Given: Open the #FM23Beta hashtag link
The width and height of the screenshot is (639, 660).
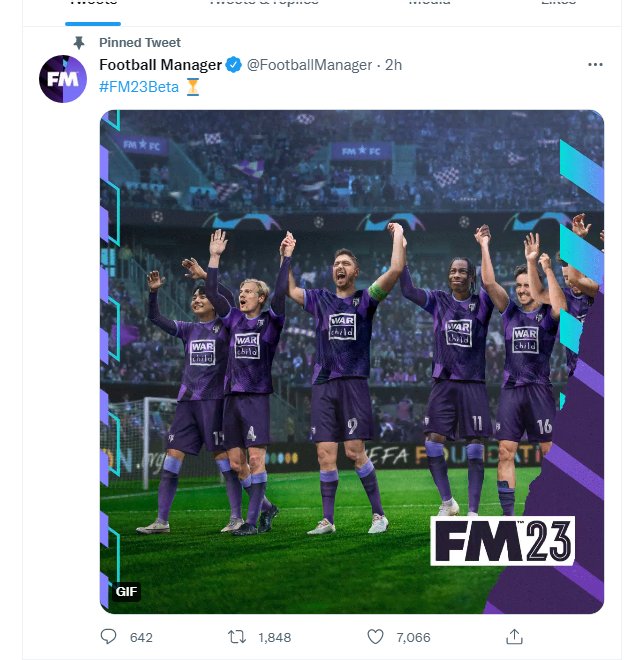Looking at the screenshot, I should (139, 86).
